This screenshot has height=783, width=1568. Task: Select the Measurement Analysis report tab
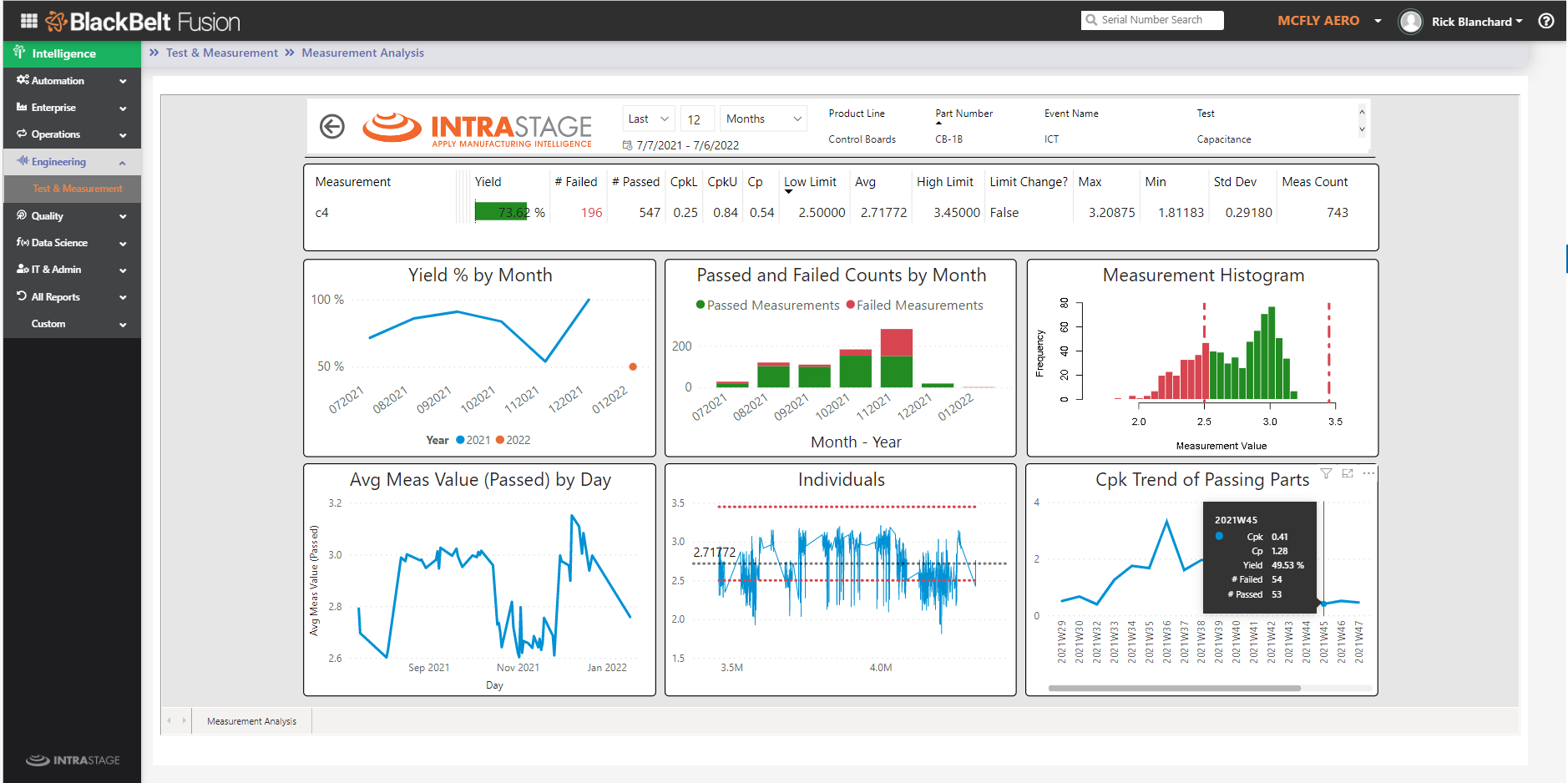tap(251, 721)
